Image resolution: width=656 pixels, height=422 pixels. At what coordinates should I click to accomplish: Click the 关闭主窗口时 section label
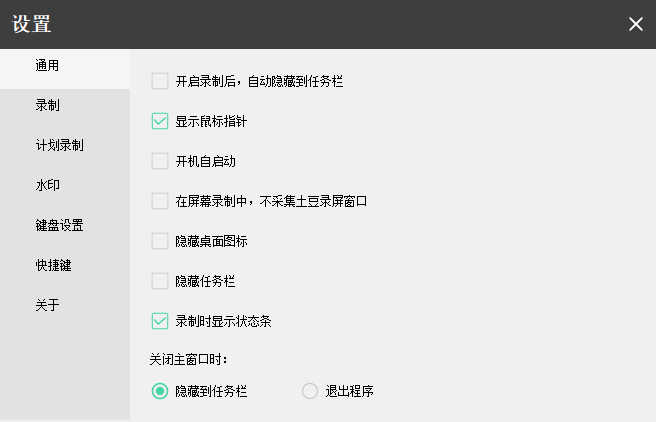(189, 358)
